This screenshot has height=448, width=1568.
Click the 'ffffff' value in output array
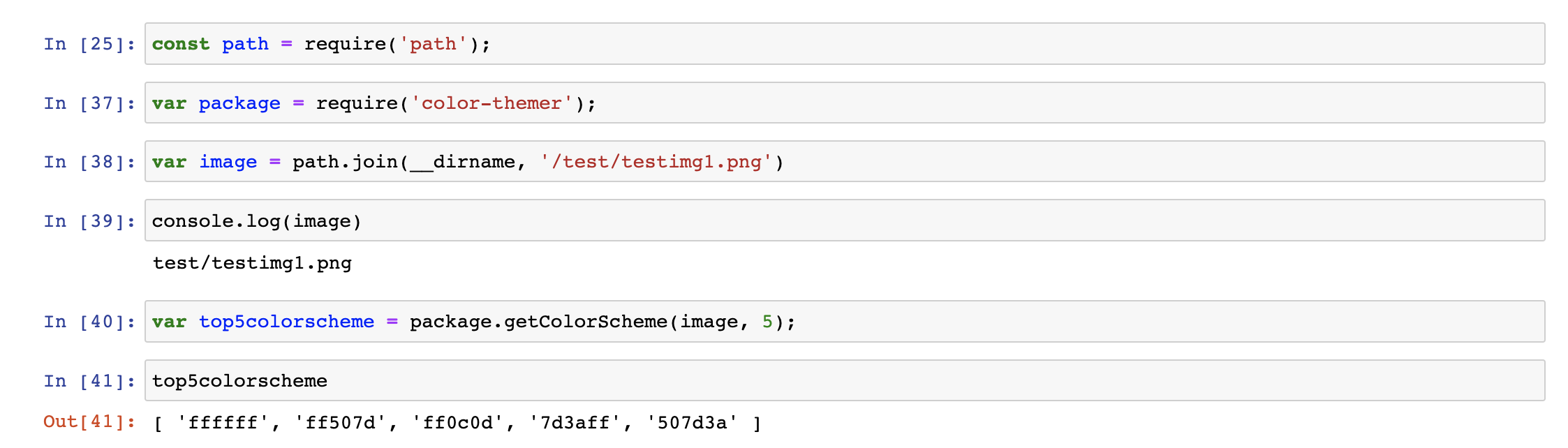(223, 422)
